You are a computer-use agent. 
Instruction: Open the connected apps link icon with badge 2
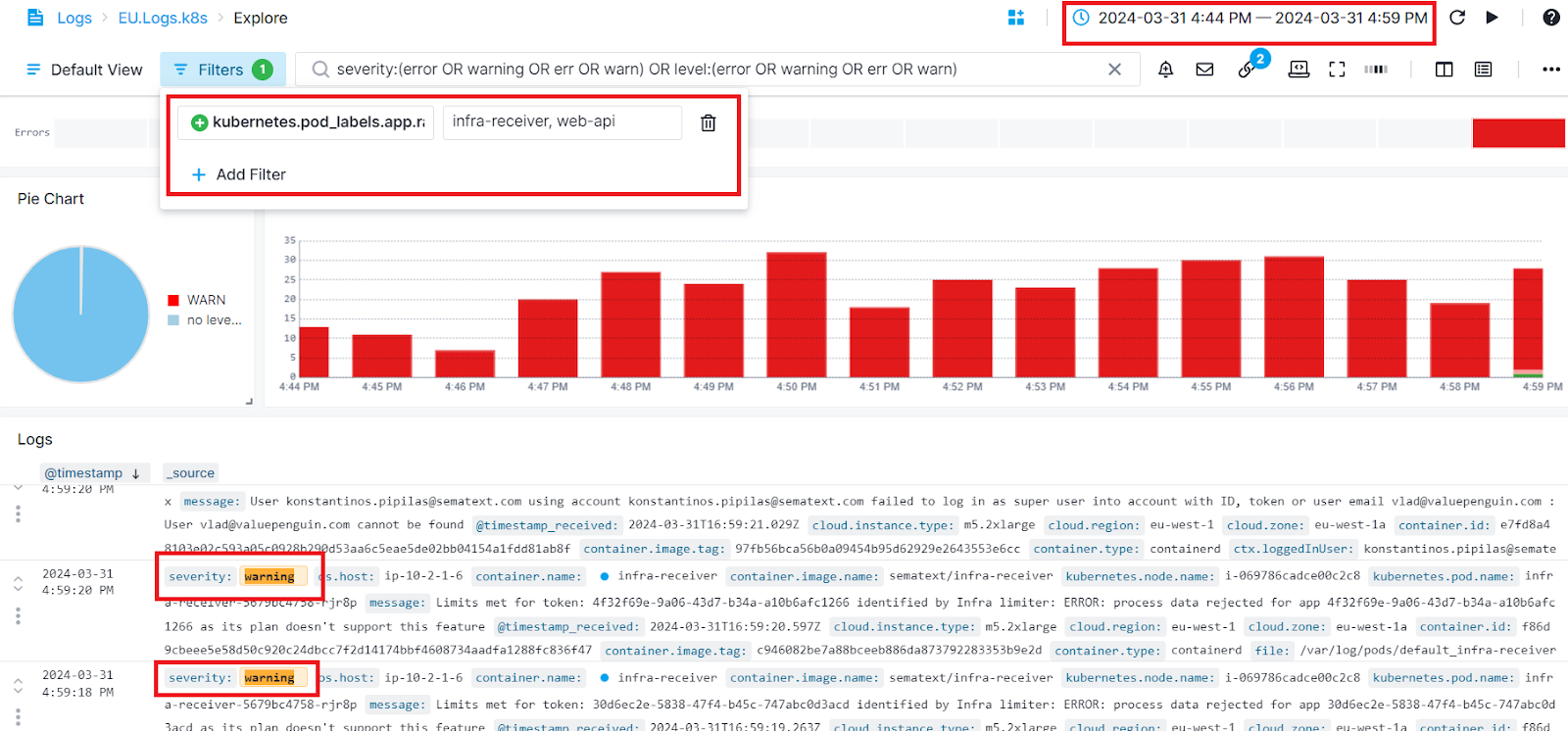point(1247,70)
